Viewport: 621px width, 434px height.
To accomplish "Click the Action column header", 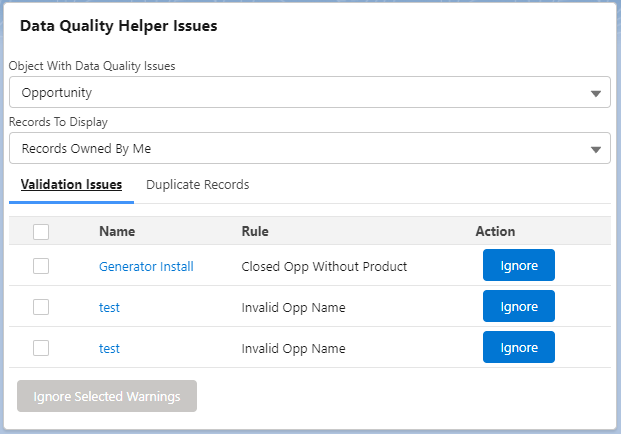I will pos(495,232).
